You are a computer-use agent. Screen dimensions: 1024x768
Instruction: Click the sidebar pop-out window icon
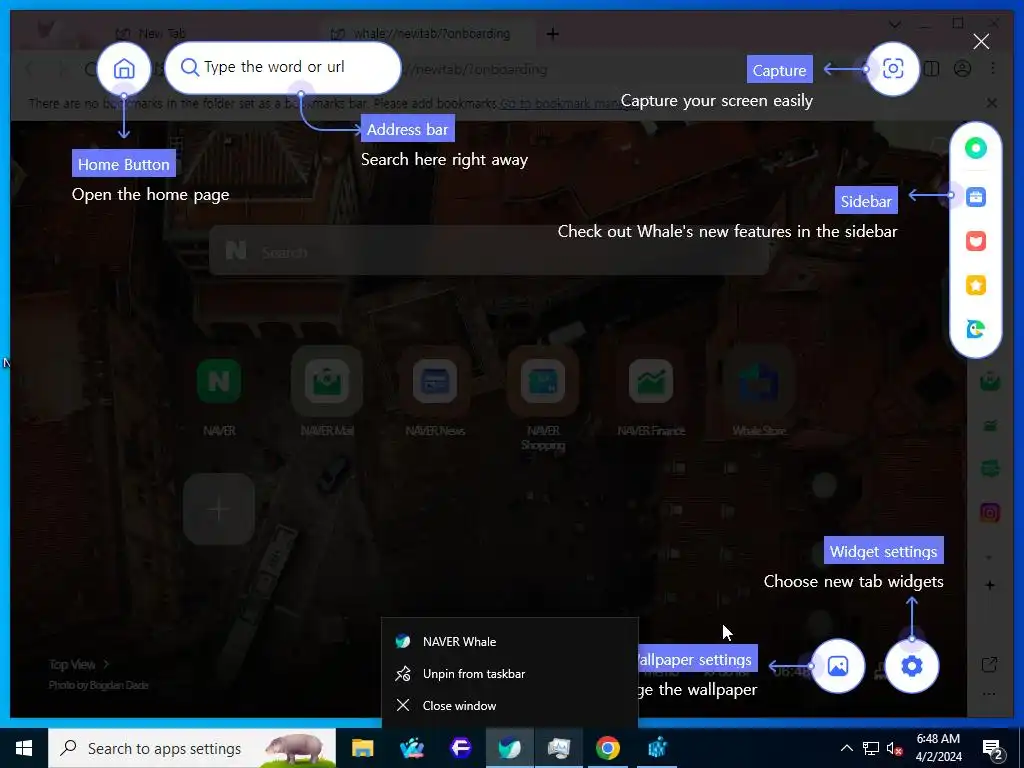[989, 665]
